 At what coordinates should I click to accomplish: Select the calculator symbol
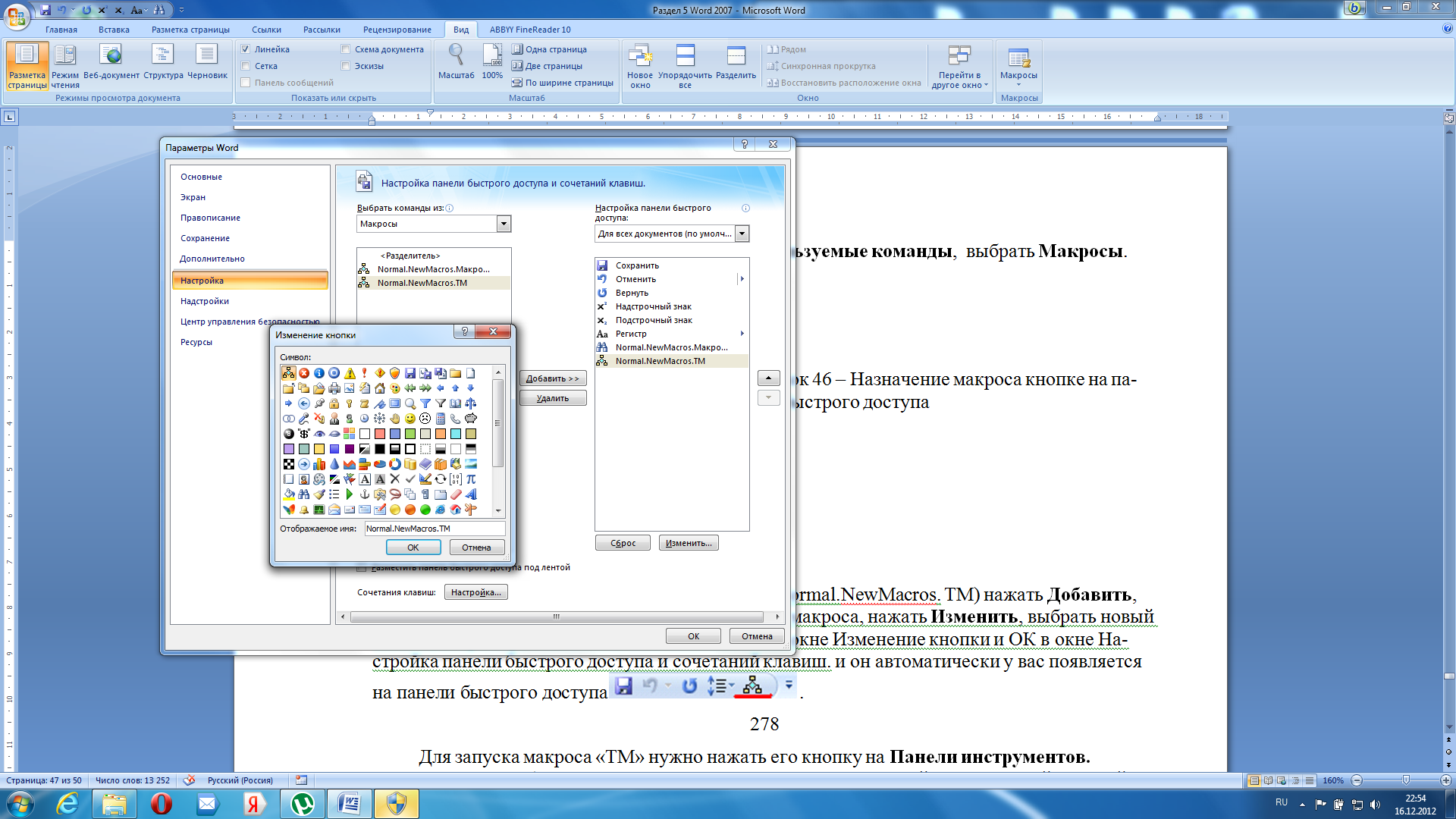[441, 419]
